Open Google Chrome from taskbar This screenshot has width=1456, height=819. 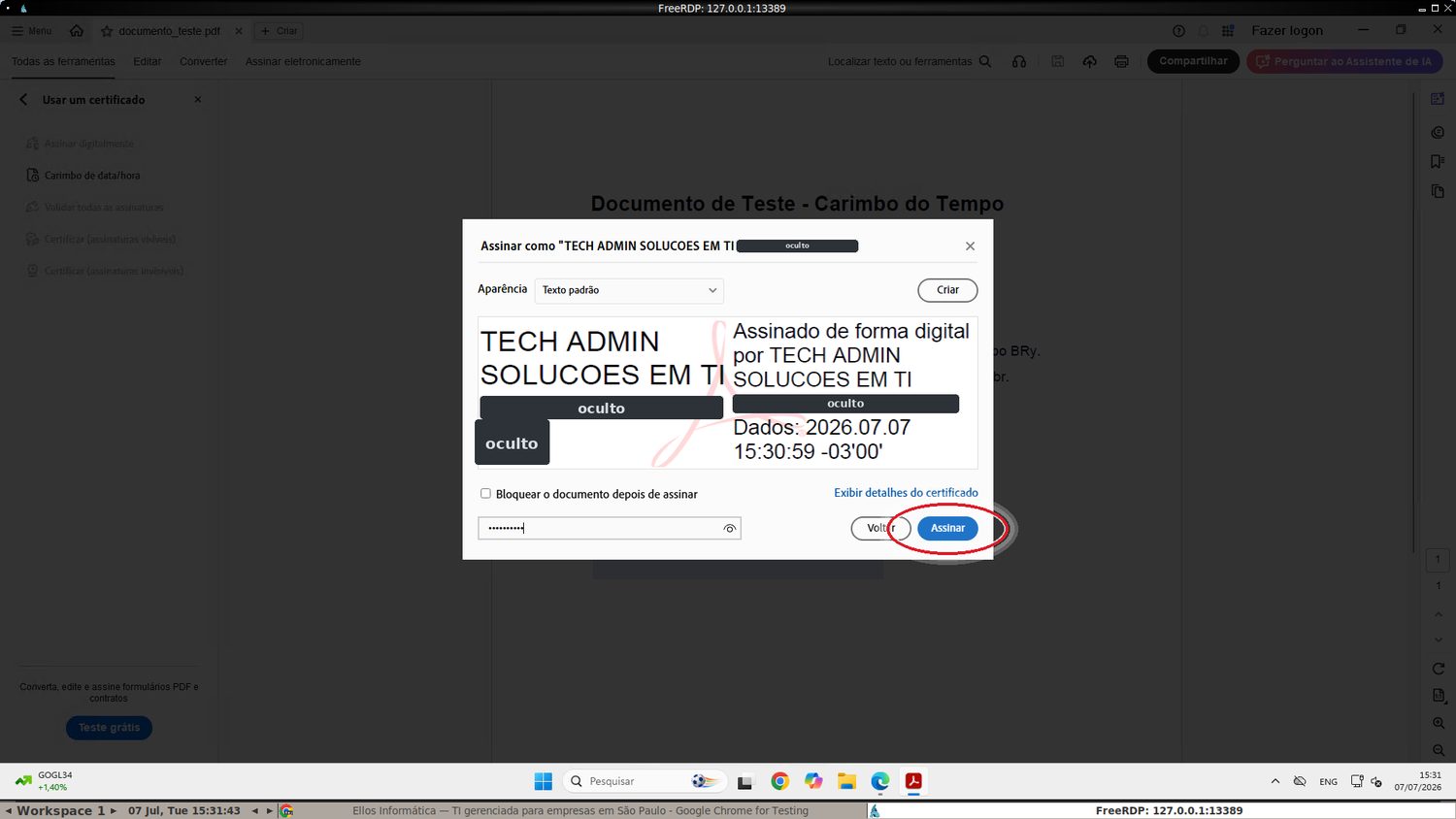coord(779,781)
